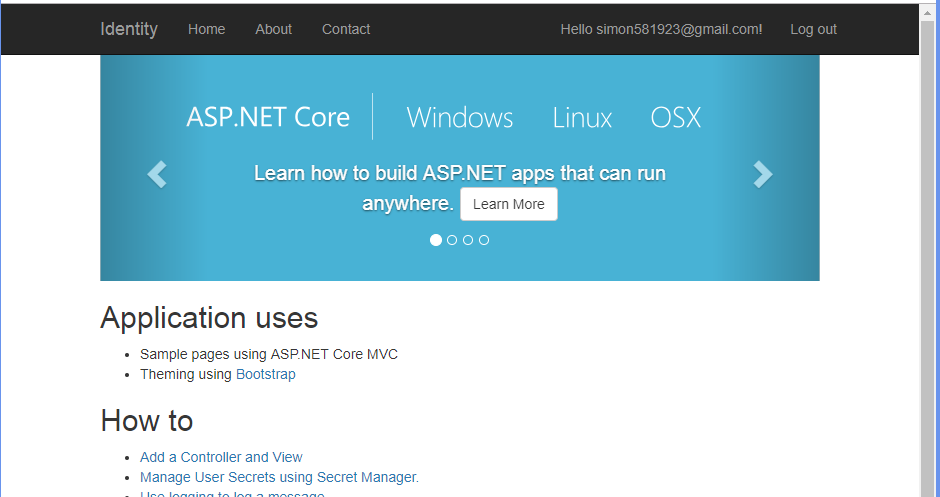This screenshot has width=940, height=497.
Task: Click the Linux text in banner
Action: click(x=582, y=118)
